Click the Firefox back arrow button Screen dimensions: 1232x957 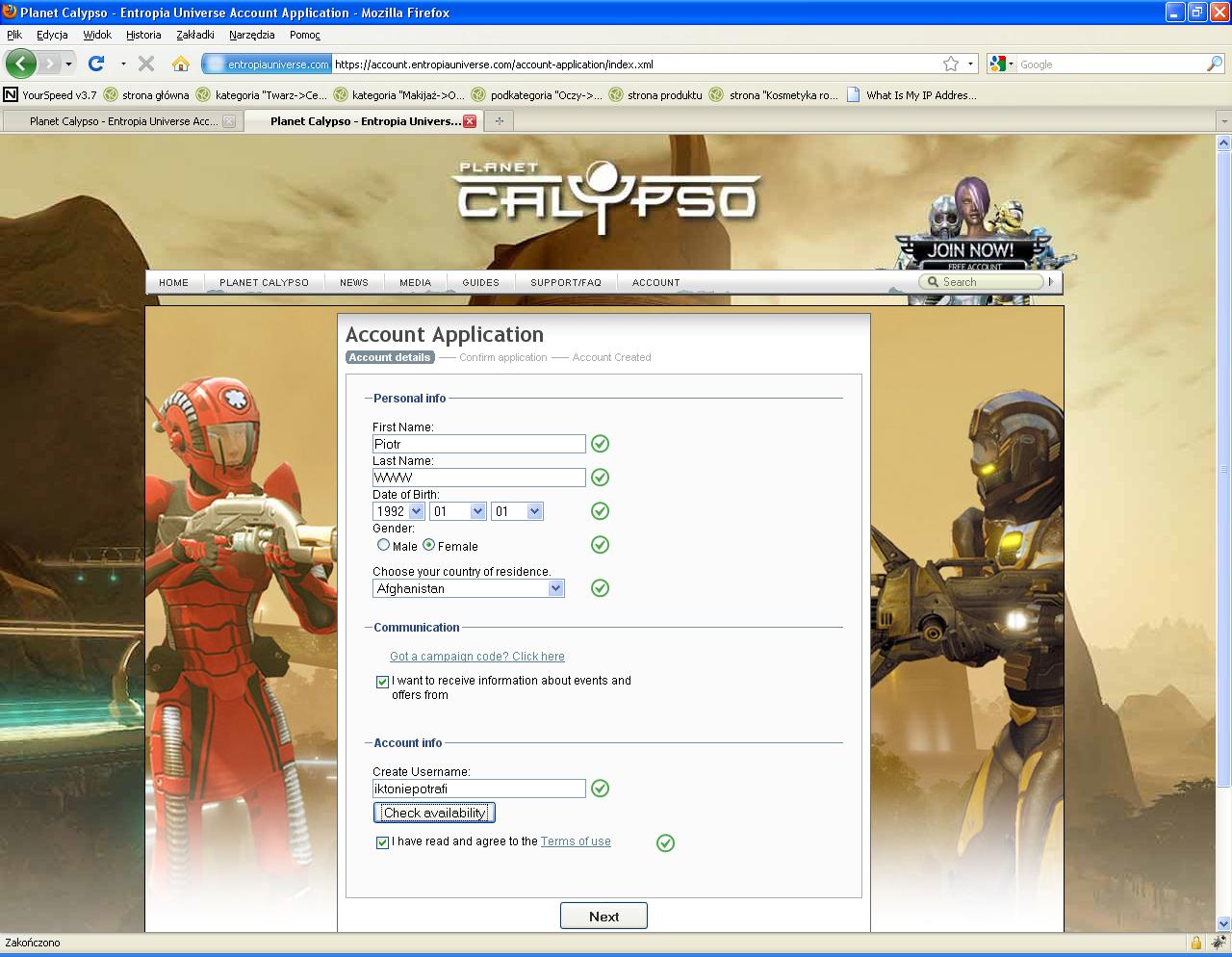tap(20, 65)
